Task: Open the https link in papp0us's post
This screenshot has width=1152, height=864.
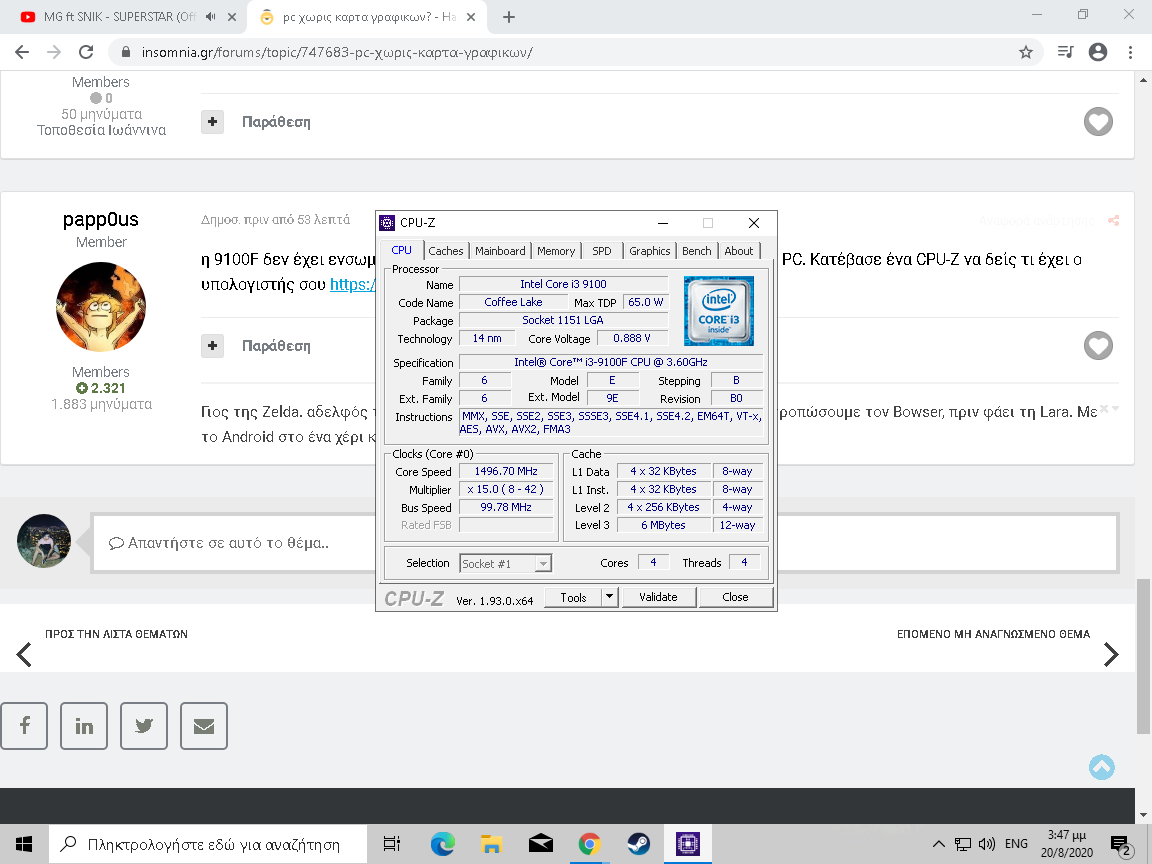Action: click(353, 284)
